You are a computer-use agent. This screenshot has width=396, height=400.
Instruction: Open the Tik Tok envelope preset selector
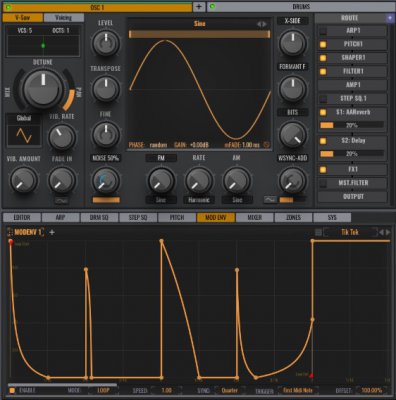[350, 232]
